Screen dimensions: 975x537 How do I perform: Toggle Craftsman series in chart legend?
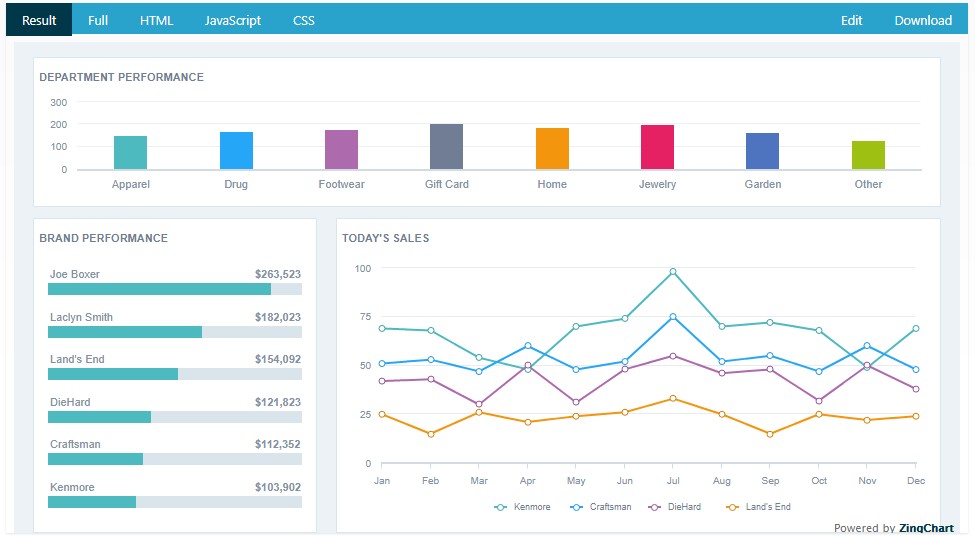coord(600,507)
